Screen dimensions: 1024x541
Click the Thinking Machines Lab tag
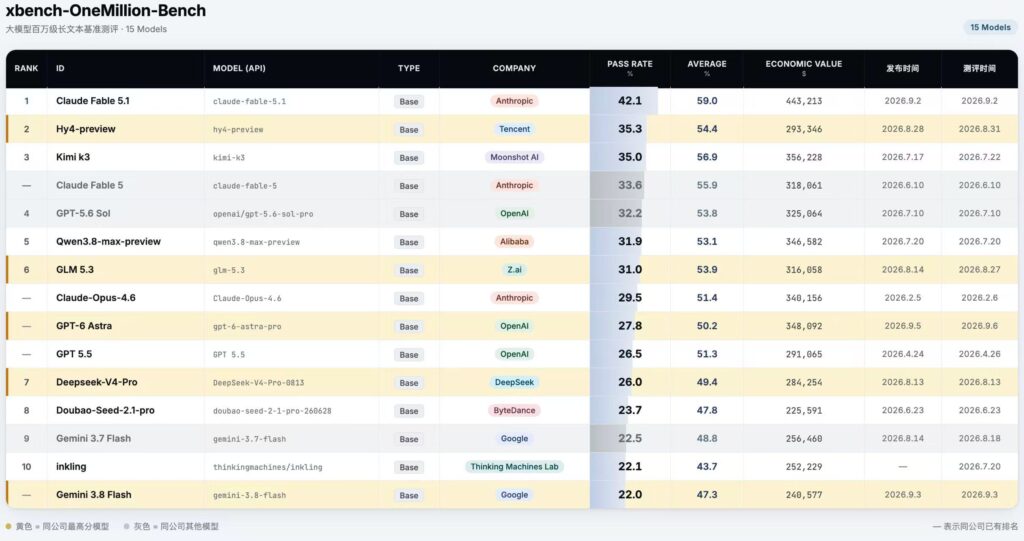pos(514,467)
